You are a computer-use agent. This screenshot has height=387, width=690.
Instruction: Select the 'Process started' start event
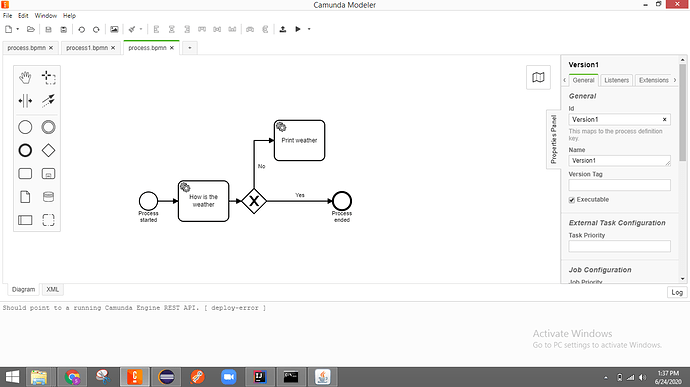[x=148, y=201]
